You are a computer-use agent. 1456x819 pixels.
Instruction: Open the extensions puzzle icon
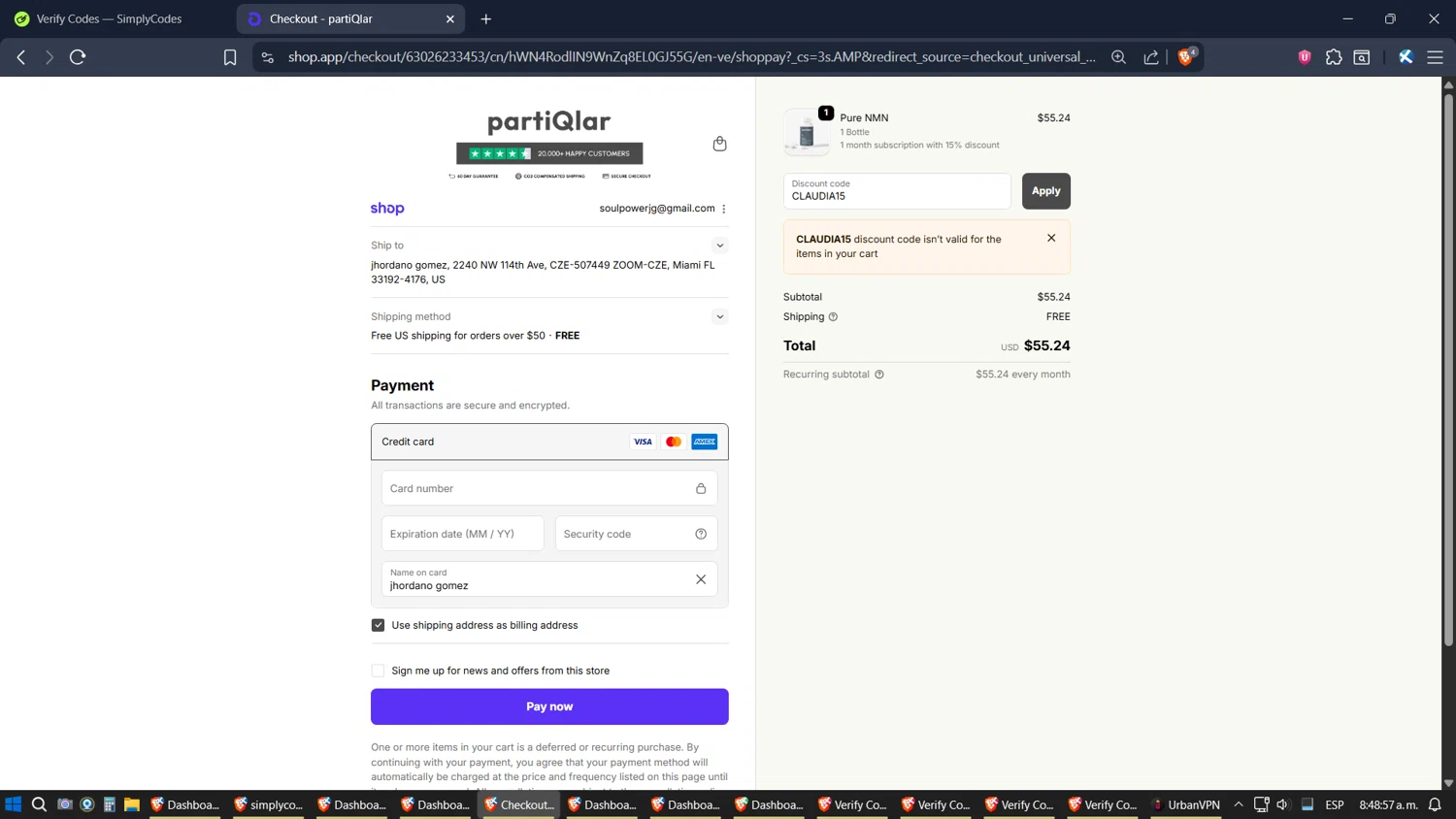click(x=1334, y=57)
